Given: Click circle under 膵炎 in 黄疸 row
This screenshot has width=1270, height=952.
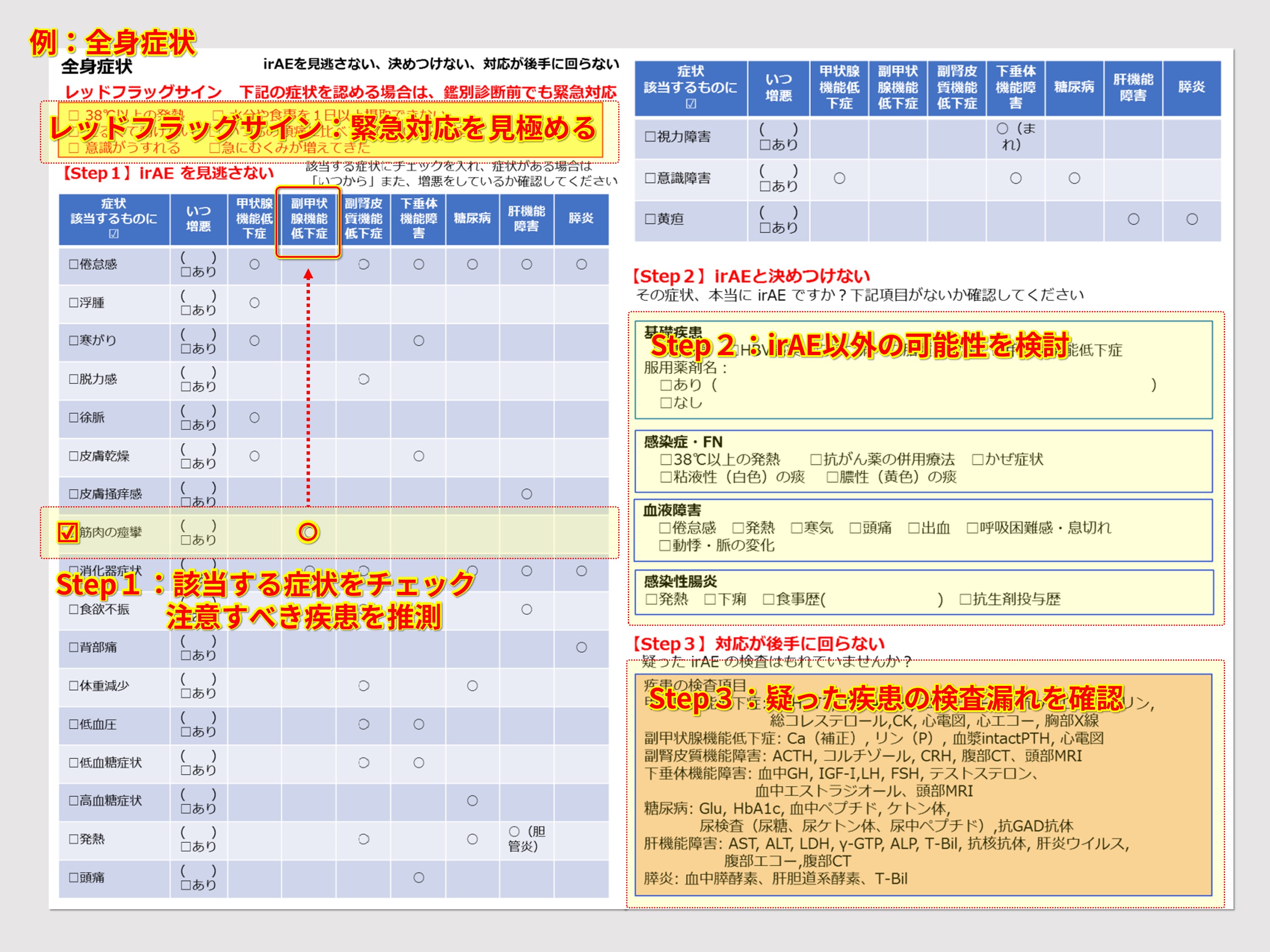Looking at the screenshot, I should [x=1192, y=219].
